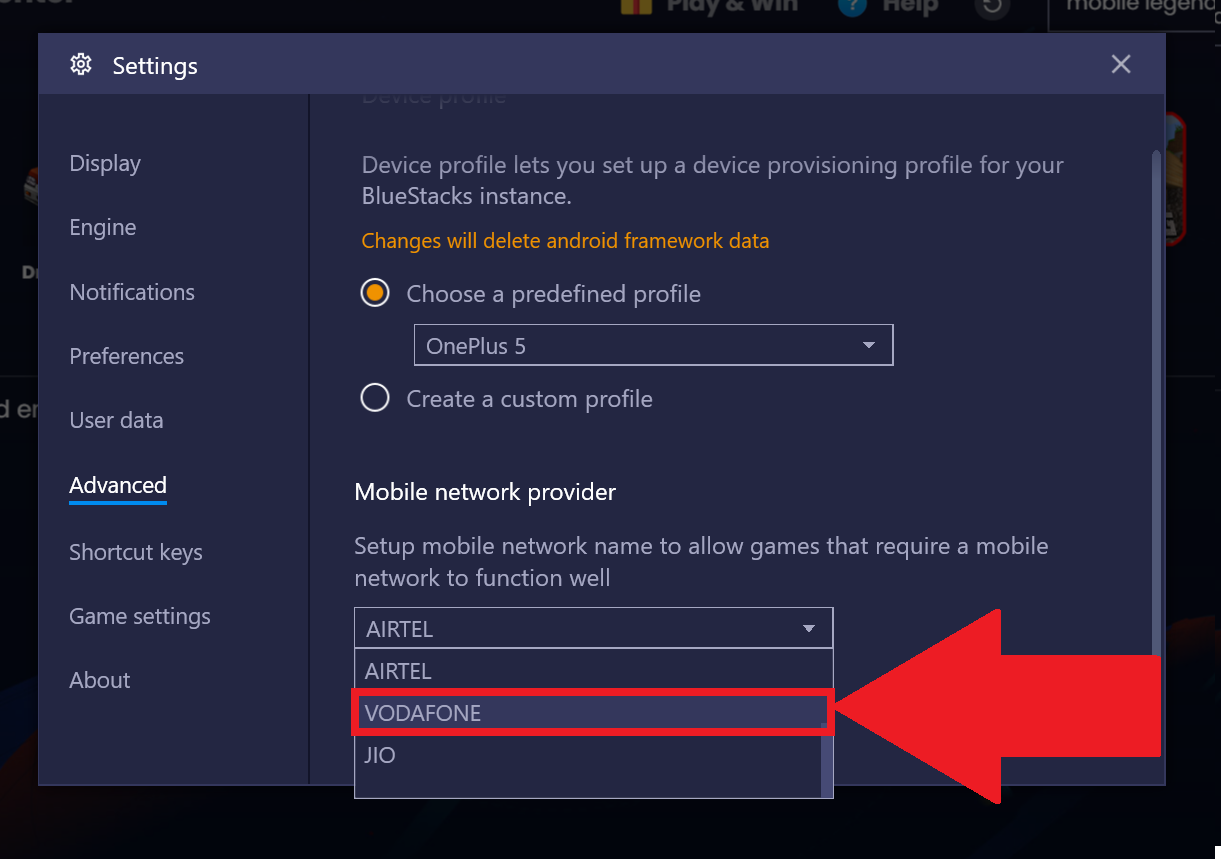The image size is (1221, 859).
Task: Go to the Notifications settings section
Action: 132,292
